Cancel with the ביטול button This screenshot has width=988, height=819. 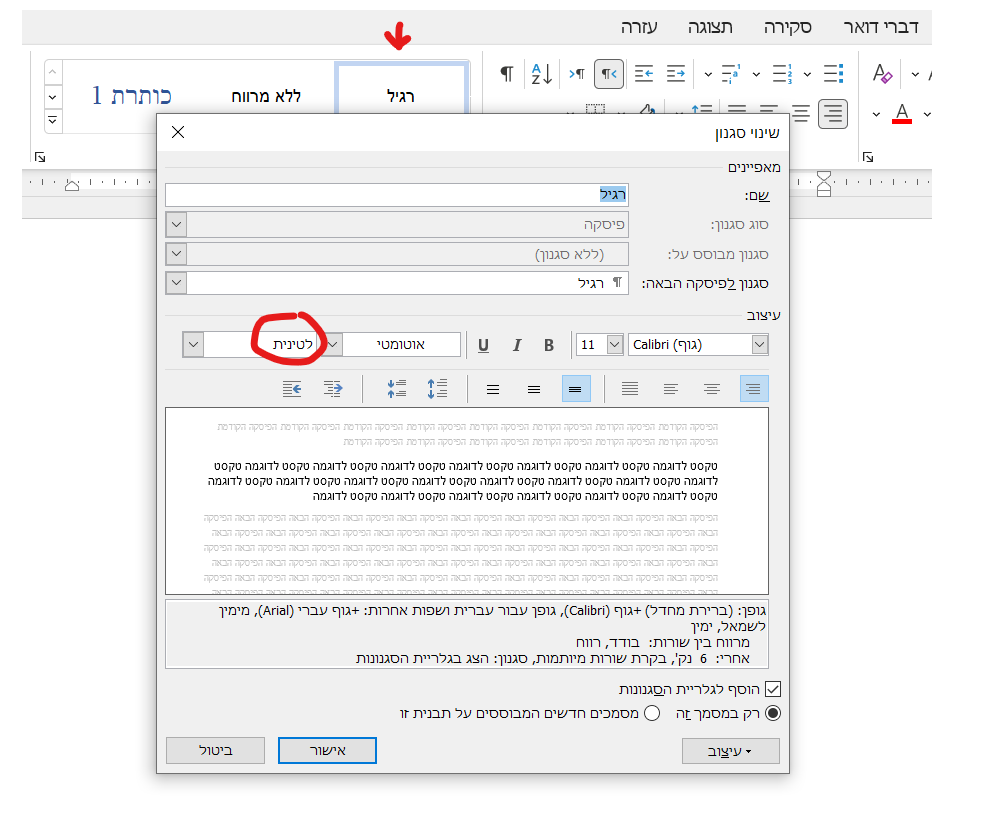215,750
